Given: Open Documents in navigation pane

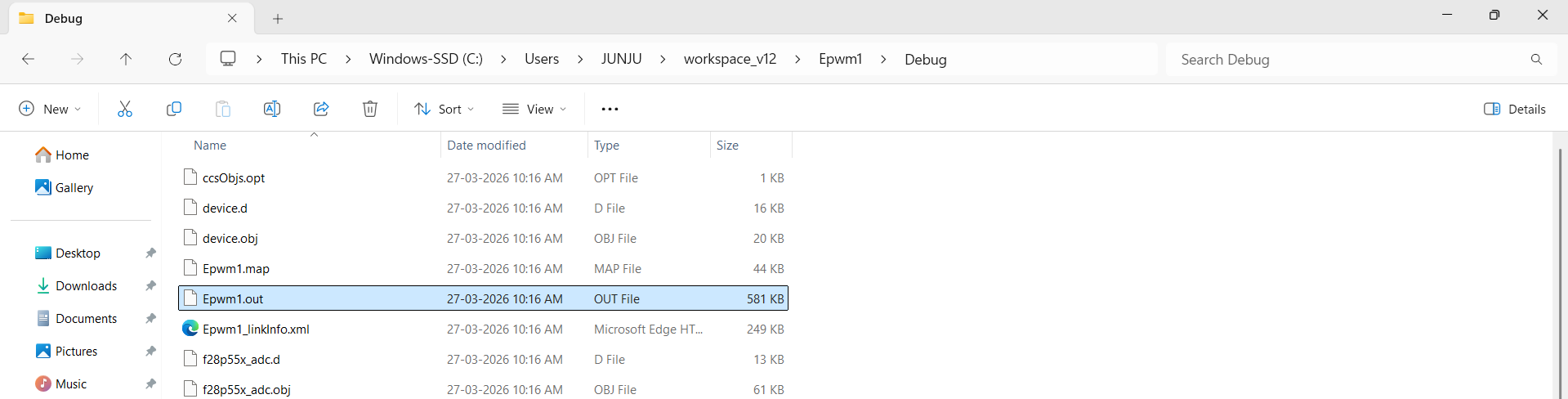Looking at the screenshot, I should coord(76,319).
